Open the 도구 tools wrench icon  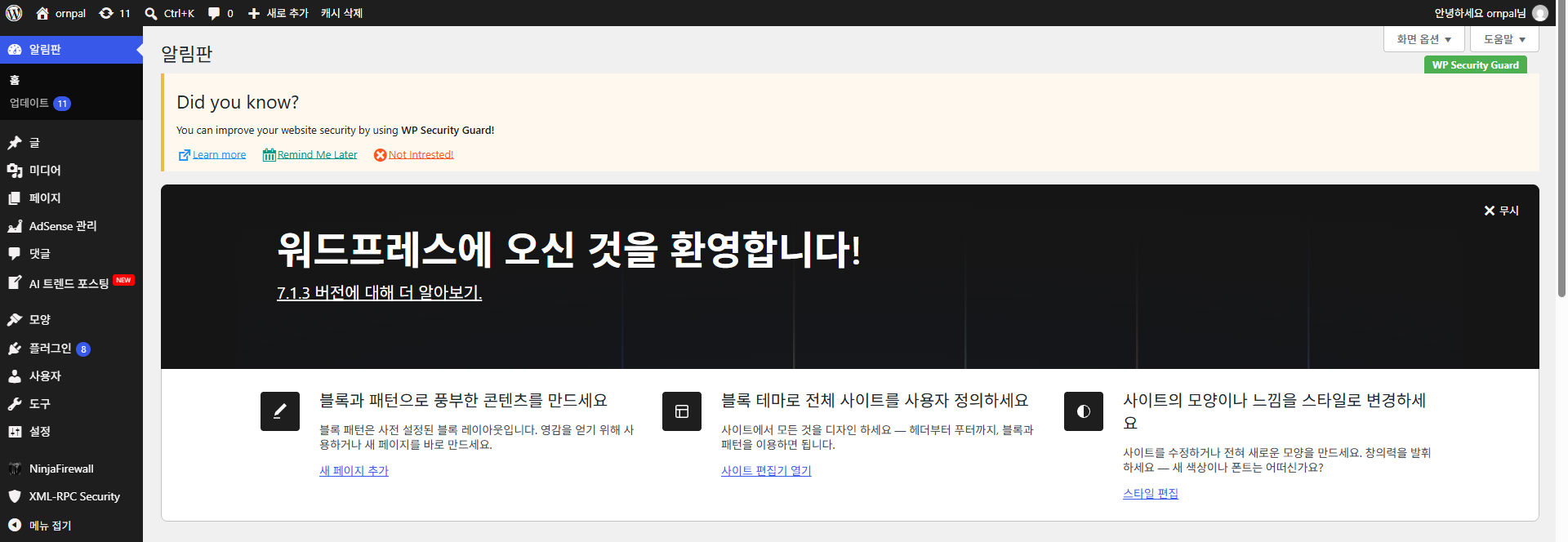(x=15, y=404)
